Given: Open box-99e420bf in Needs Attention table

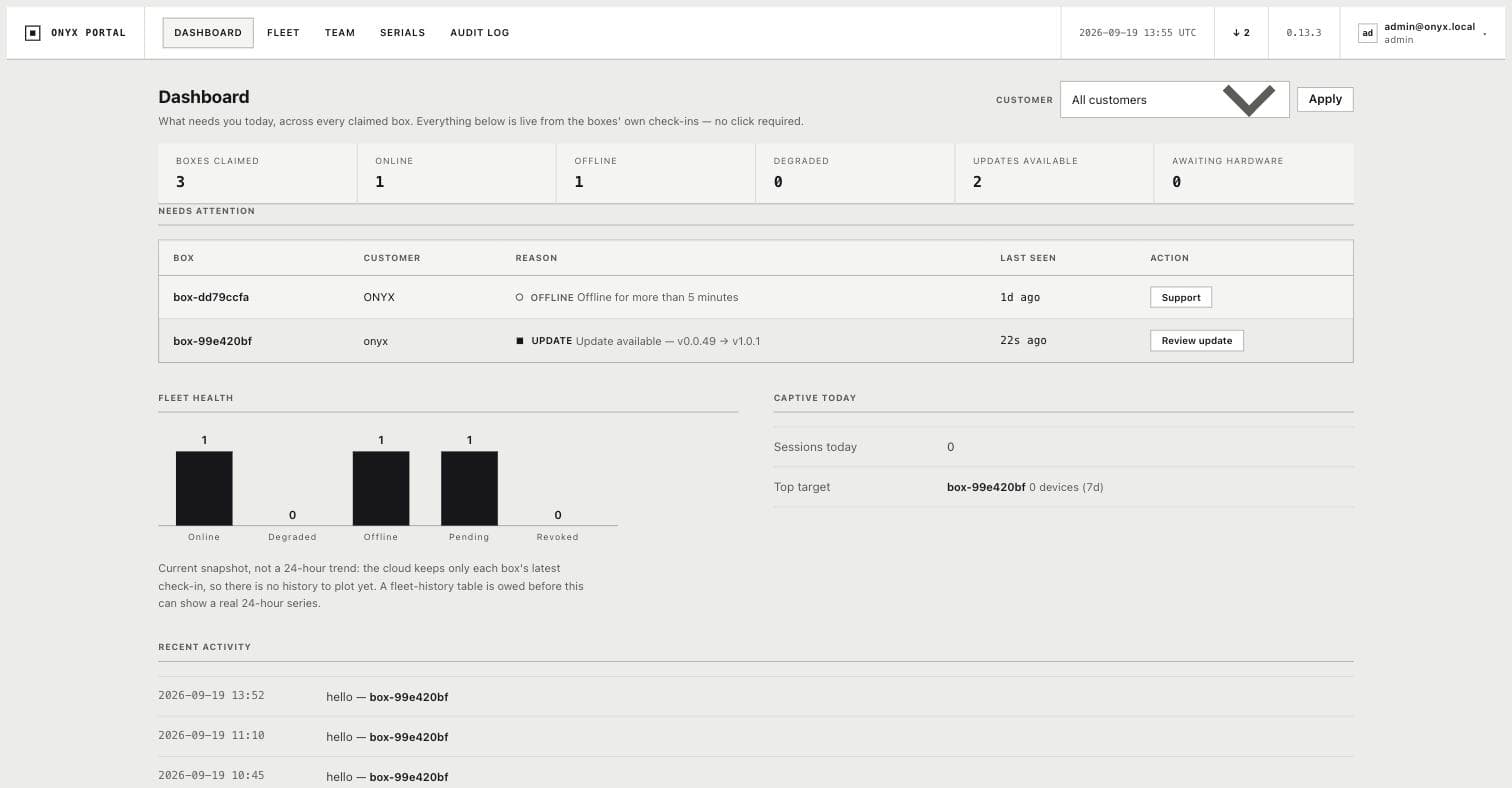Looking at the screenshot, I should 212,341.
